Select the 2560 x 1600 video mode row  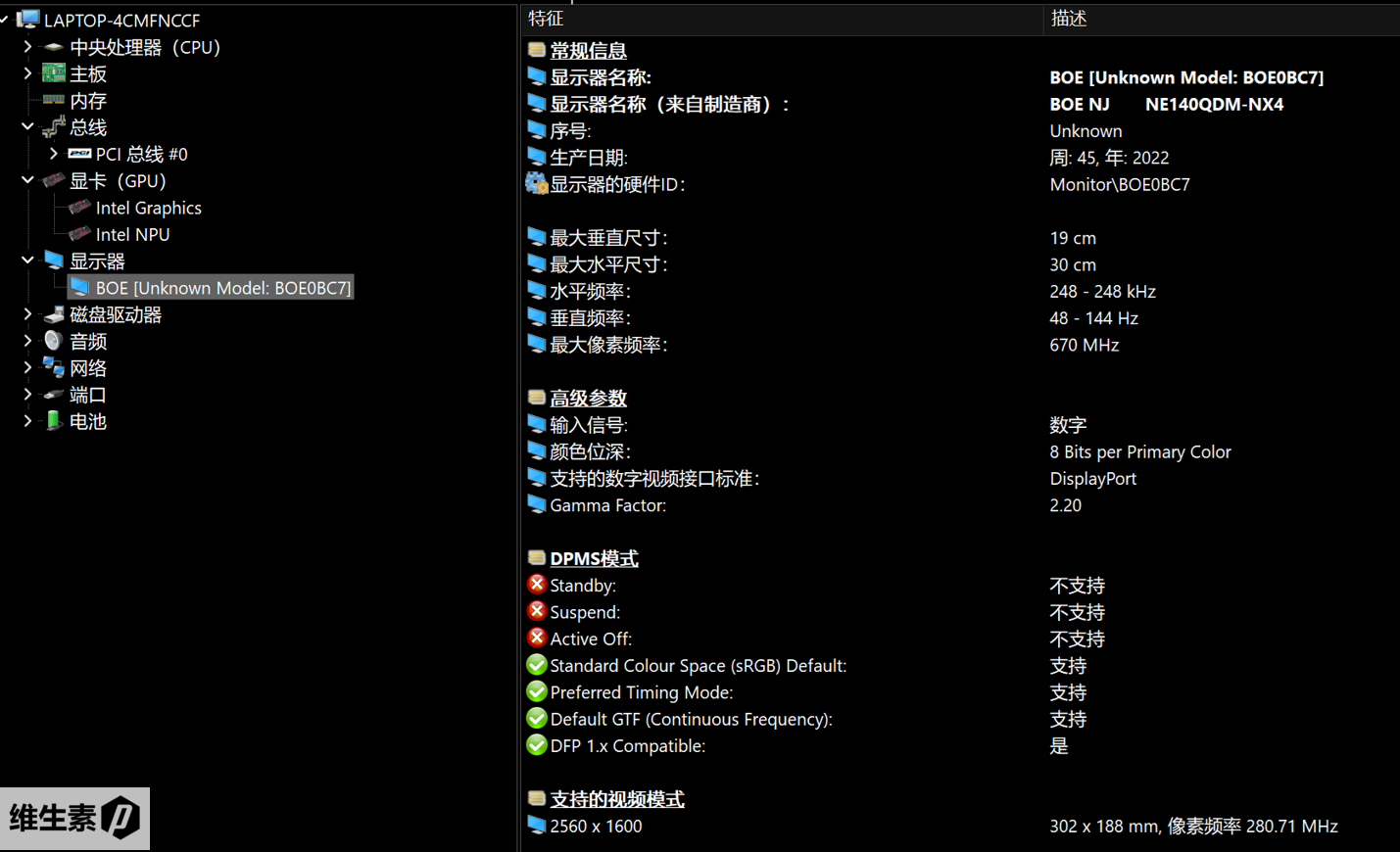point(596,826)
